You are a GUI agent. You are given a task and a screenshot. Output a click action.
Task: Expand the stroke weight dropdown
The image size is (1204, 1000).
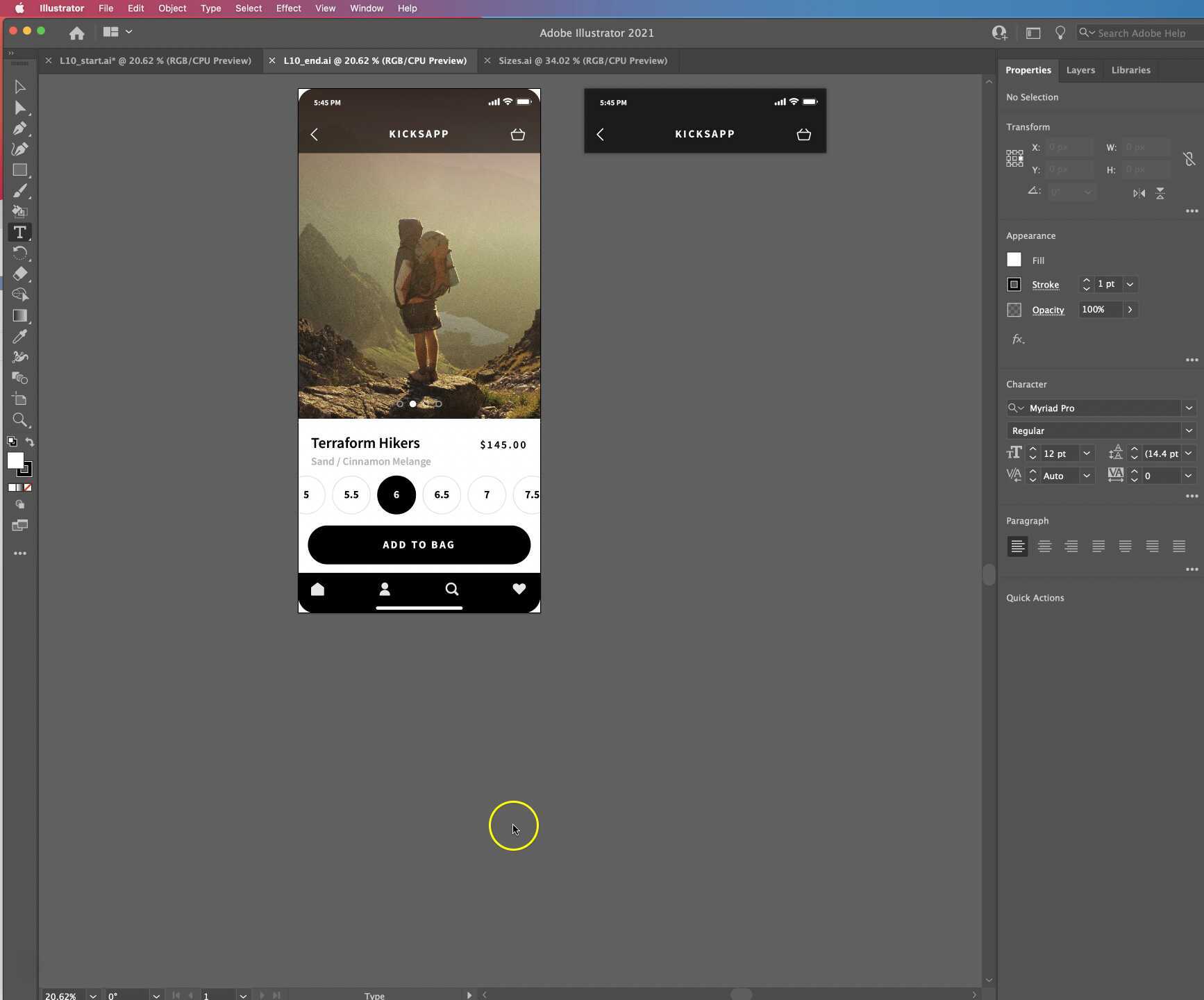(1130, 285)
